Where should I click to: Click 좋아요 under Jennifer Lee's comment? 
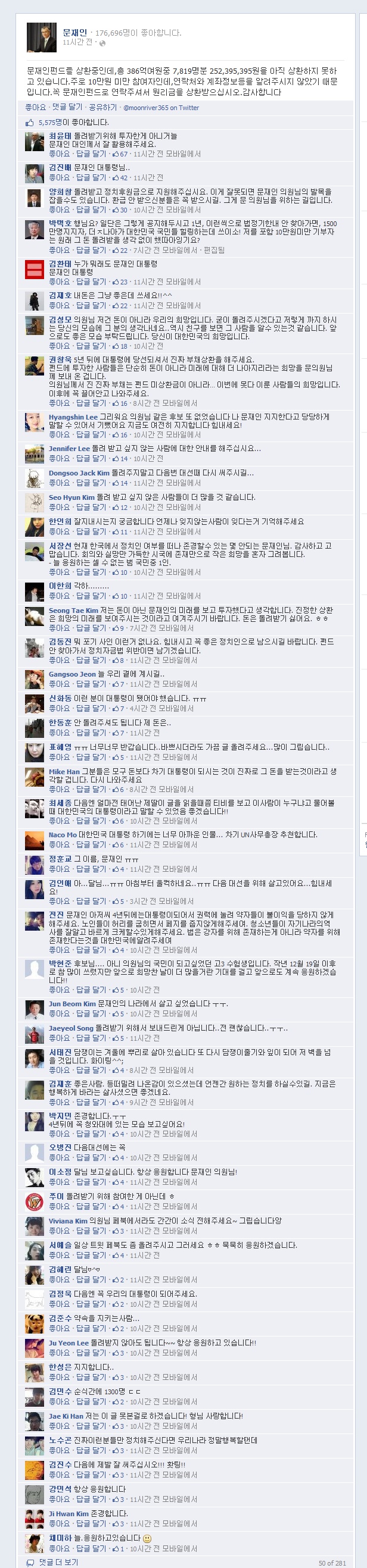coord(59,458)
